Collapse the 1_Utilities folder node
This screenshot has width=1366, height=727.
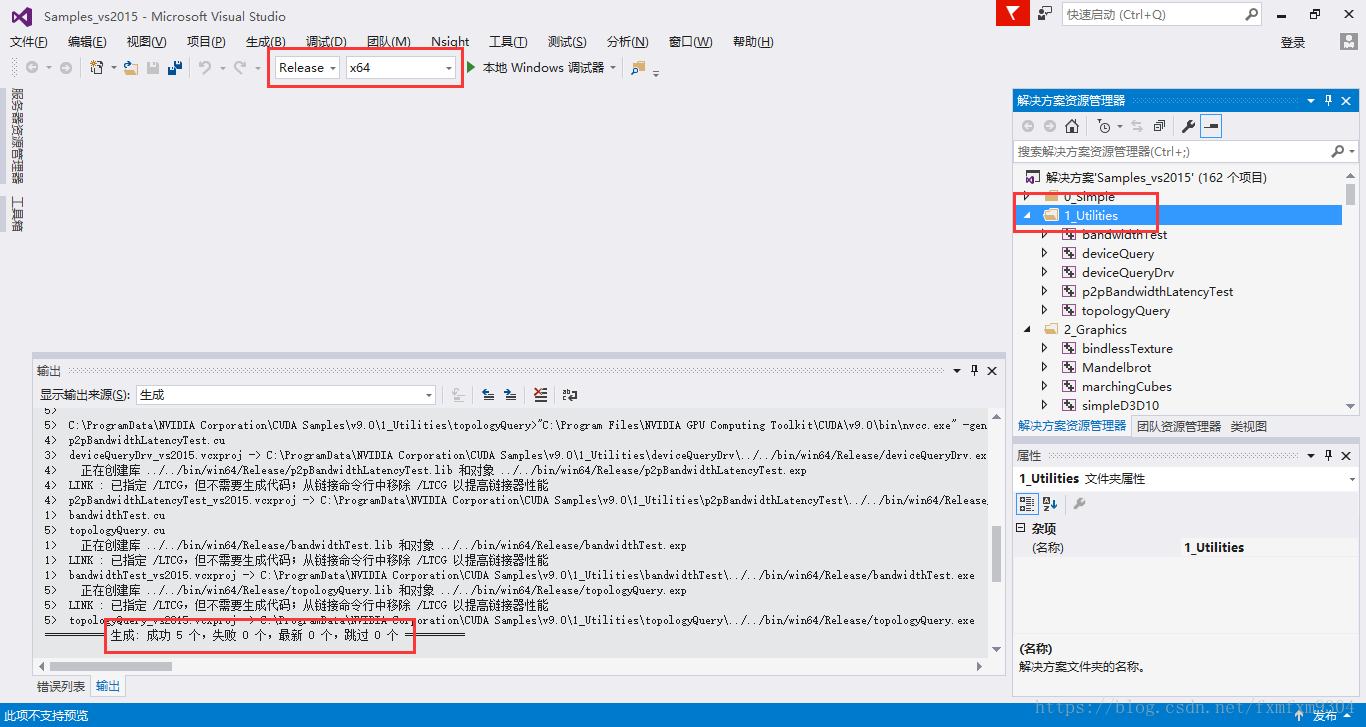(x=1027, y=215)
